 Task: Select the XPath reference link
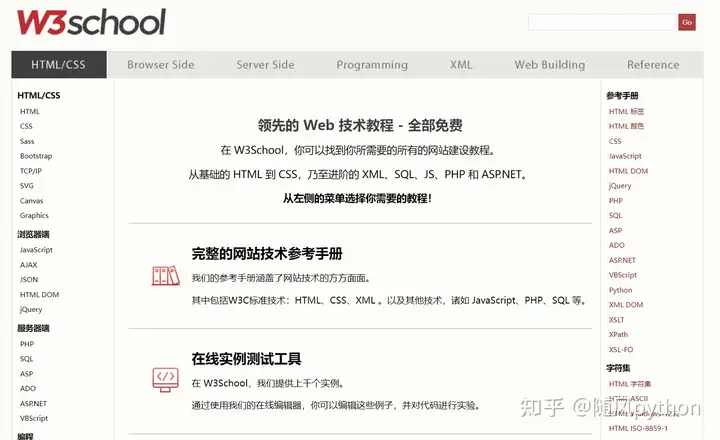click(x=618, y=335)
